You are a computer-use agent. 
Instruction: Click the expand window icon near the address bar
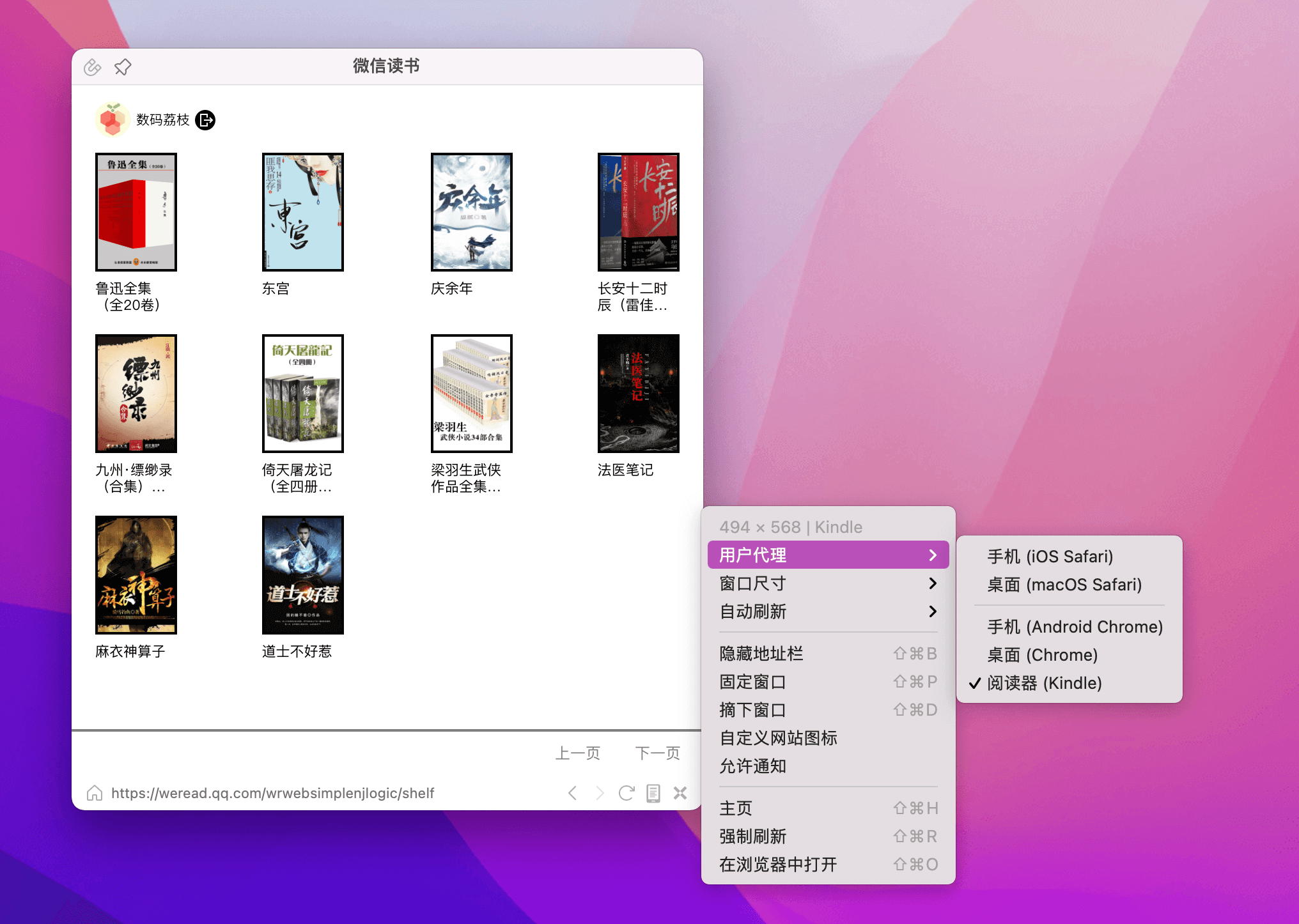click(680, 792)
